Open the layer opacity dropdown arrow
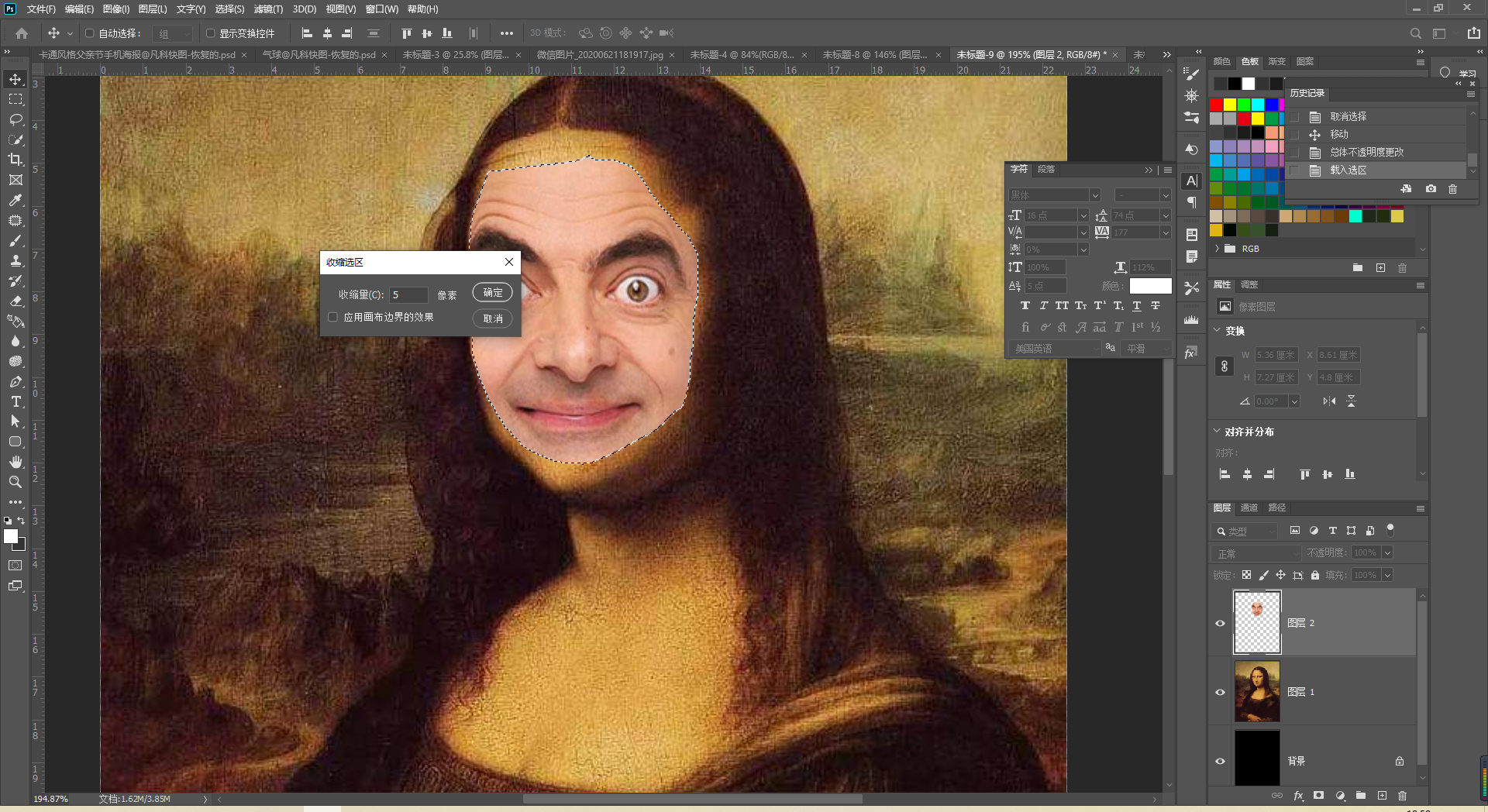1488x812 pixels. click(x=1387, y=552)
